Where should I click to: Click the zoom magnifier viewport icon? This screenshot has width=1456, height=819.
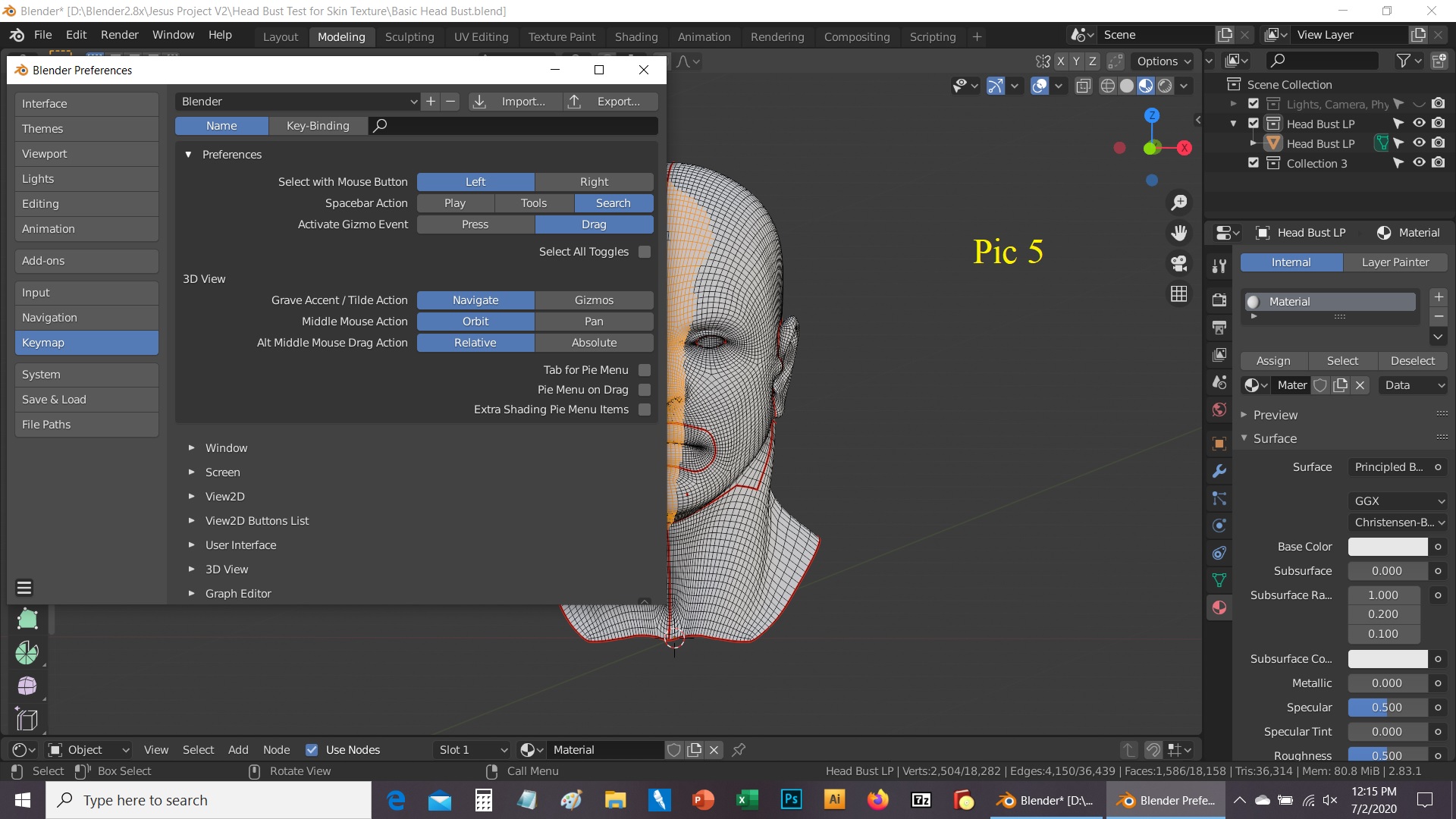1178,202
